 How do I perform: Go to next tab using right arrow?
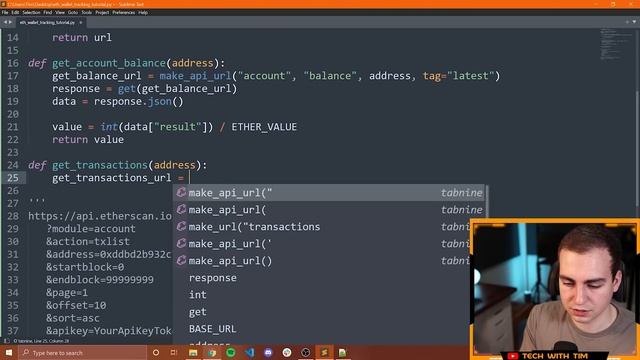pyautogui.click(x=11, y=22)
